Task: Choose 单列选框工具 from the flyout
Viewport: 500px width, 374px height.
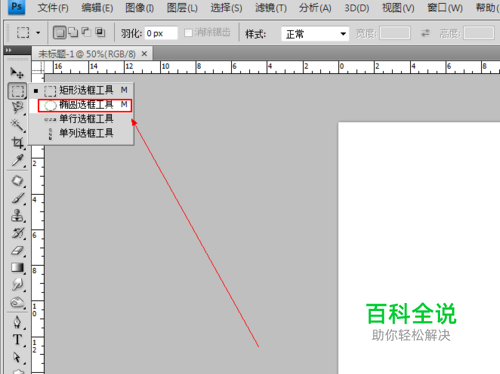Action: point(81,133)
